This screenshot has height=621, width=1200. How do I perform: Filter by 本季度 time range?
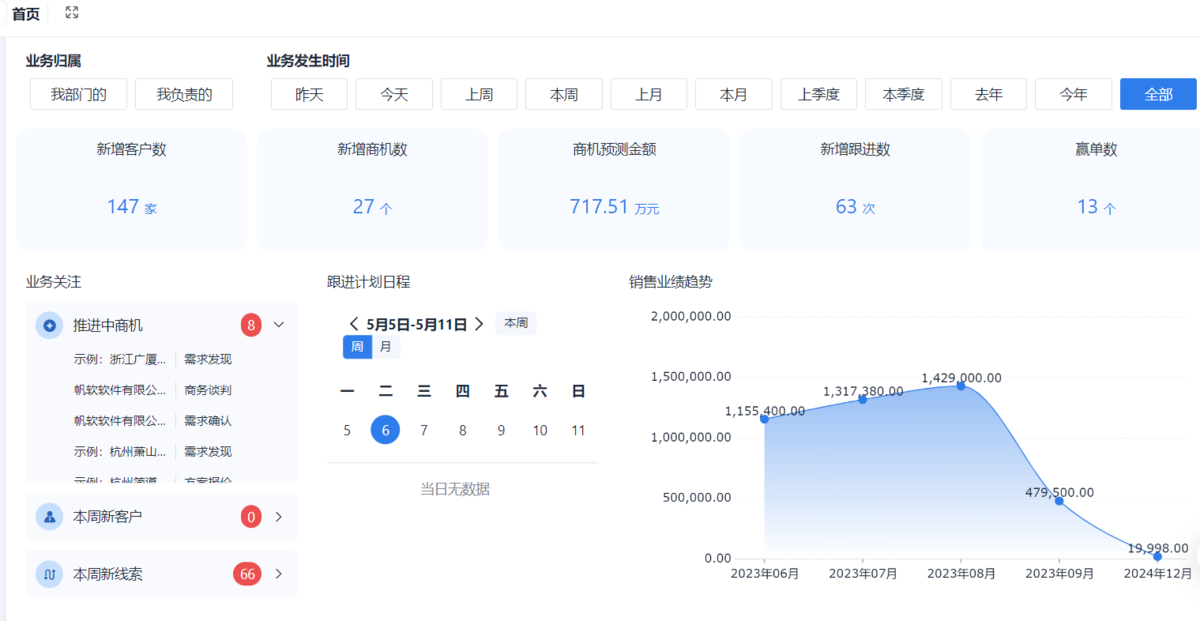903,94
